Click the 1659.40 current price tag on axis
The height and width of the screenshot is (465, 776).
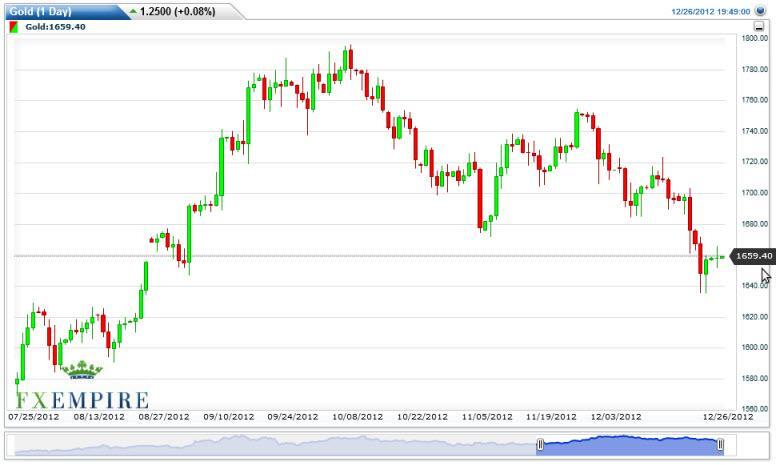754,256
